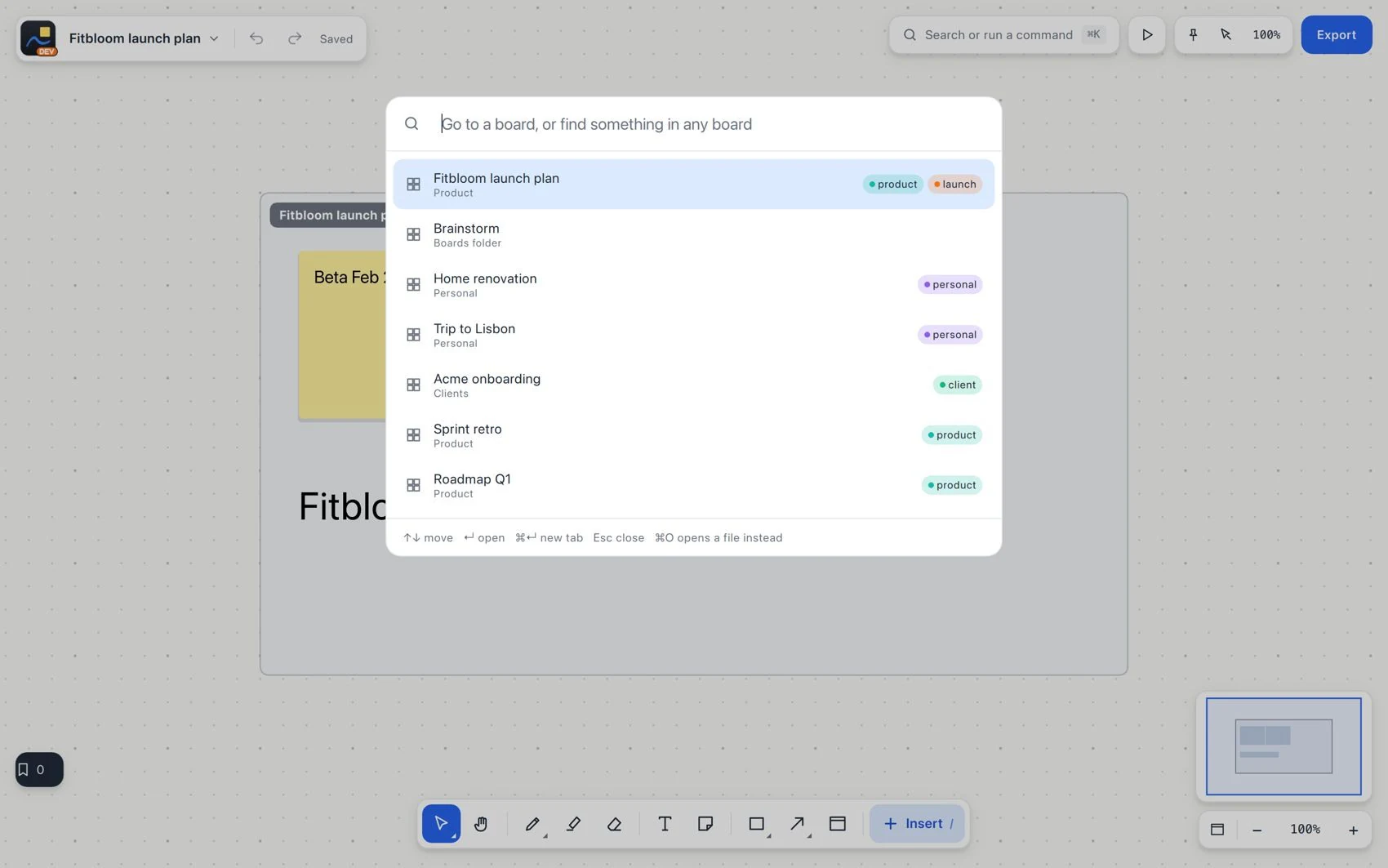Click the client tag on Acme onboarding
Viewport: 1388px width, 868px height.
957,385
